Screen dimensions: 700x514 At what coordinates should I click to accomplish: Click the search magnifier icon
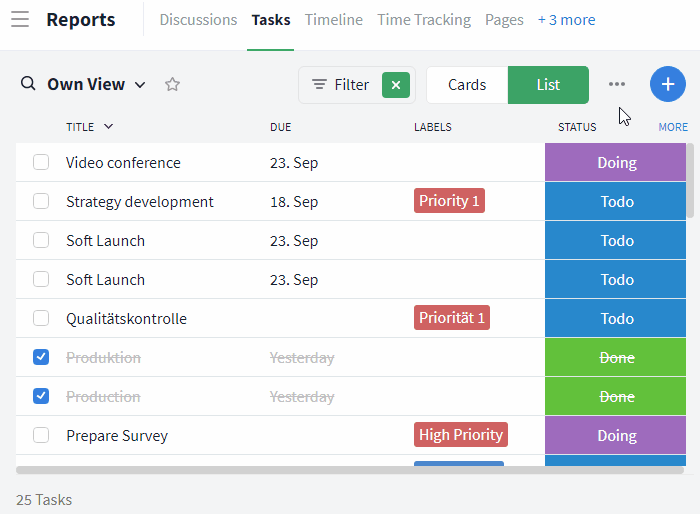tap(28, 84)
